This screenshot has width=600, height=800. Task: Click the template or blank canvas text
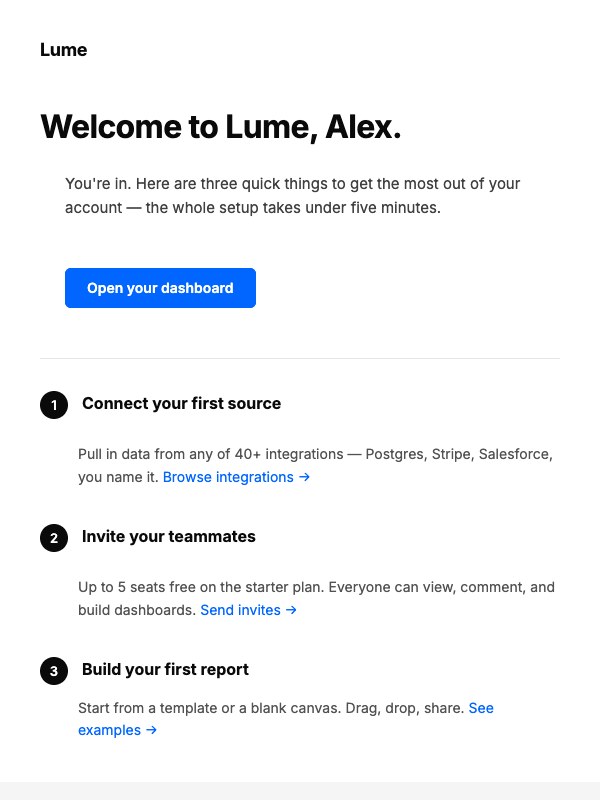[x=271, y=708]
